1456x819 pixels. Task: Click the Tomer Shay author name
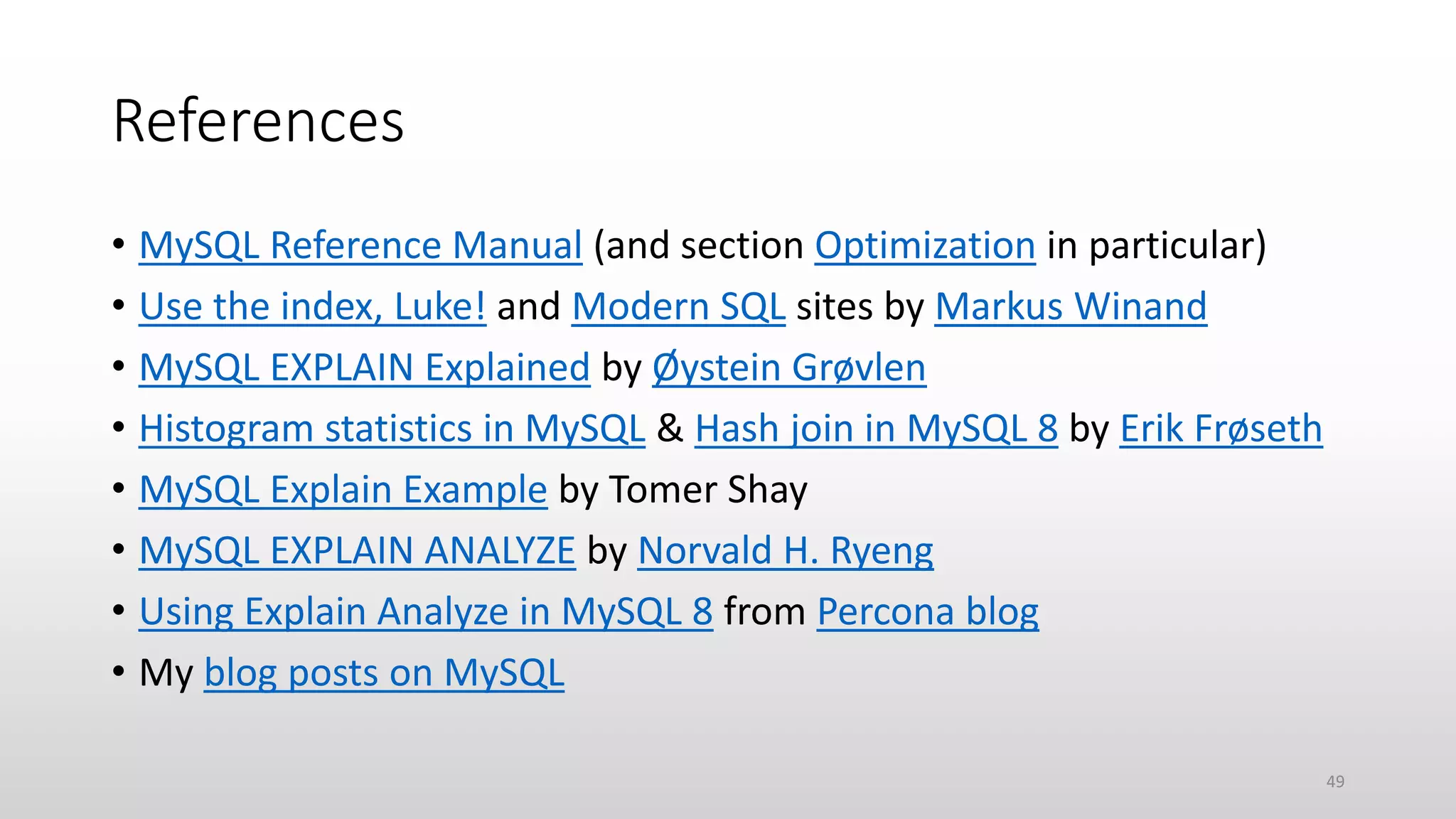708,491
